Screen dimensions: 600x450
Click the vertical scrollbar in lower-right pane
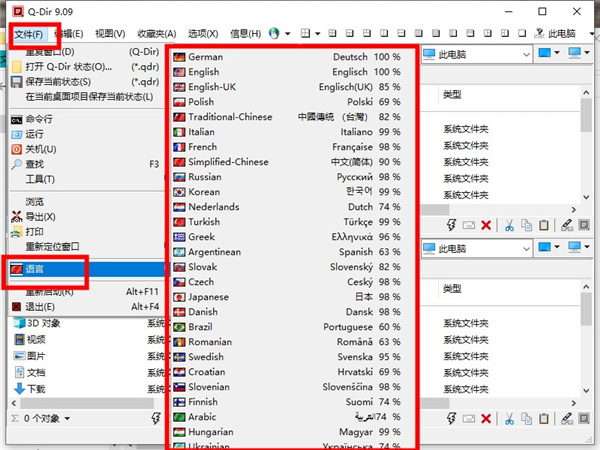pos(591,330)
